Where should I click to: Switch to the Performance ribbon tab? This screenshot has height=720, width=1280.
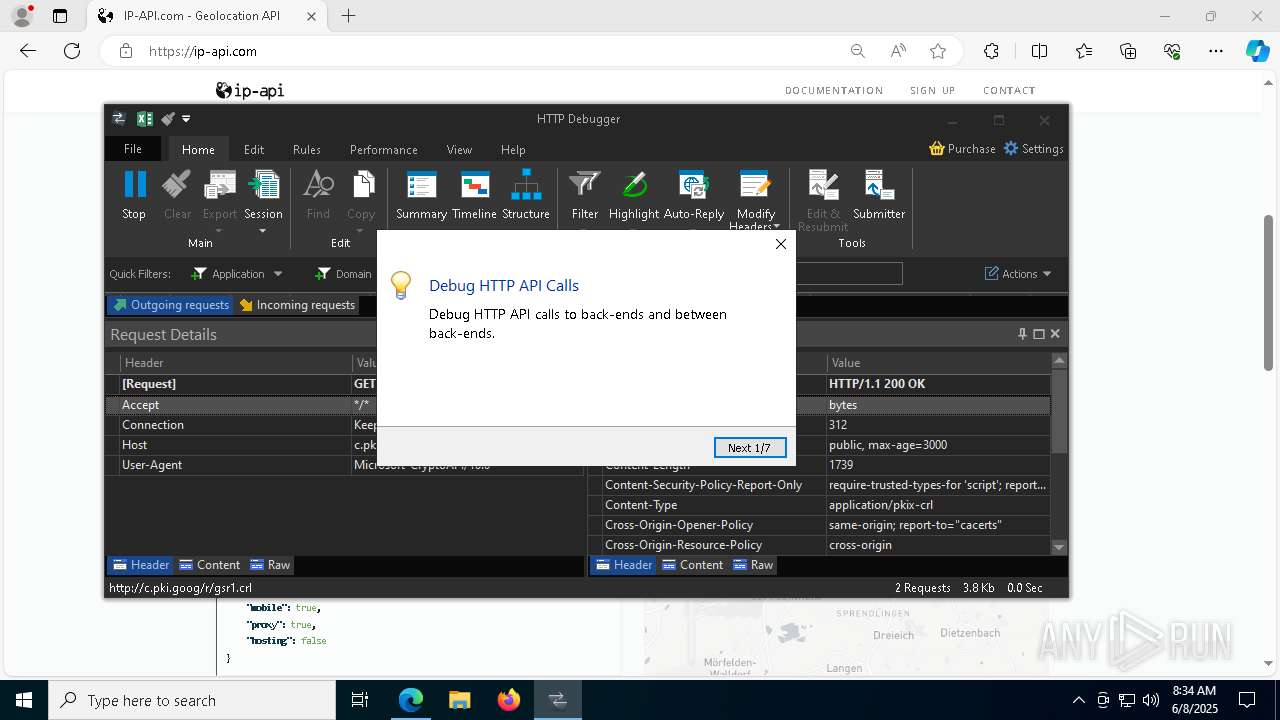coord(384,150)
